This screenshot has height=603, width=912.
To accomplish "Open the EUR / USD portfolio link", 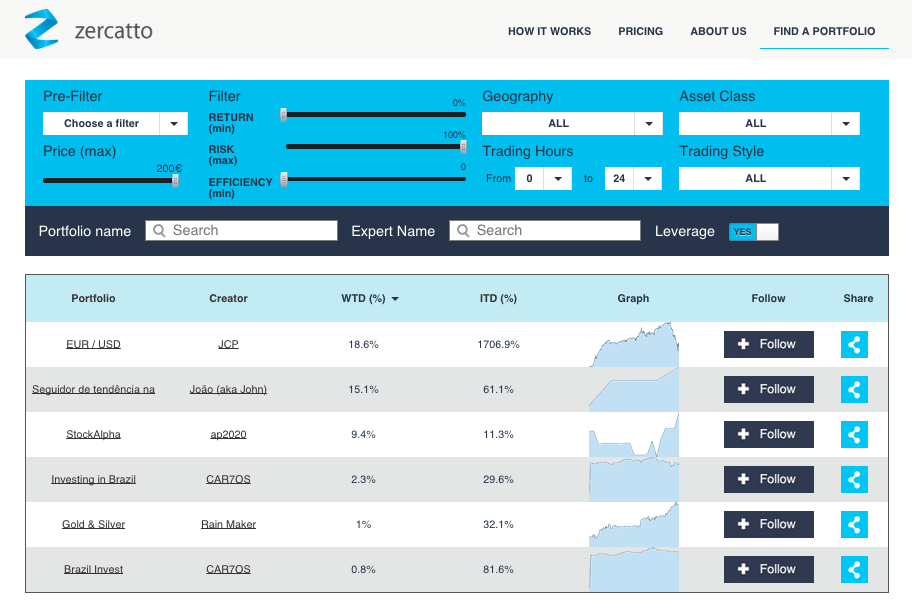I will point(93,344).
